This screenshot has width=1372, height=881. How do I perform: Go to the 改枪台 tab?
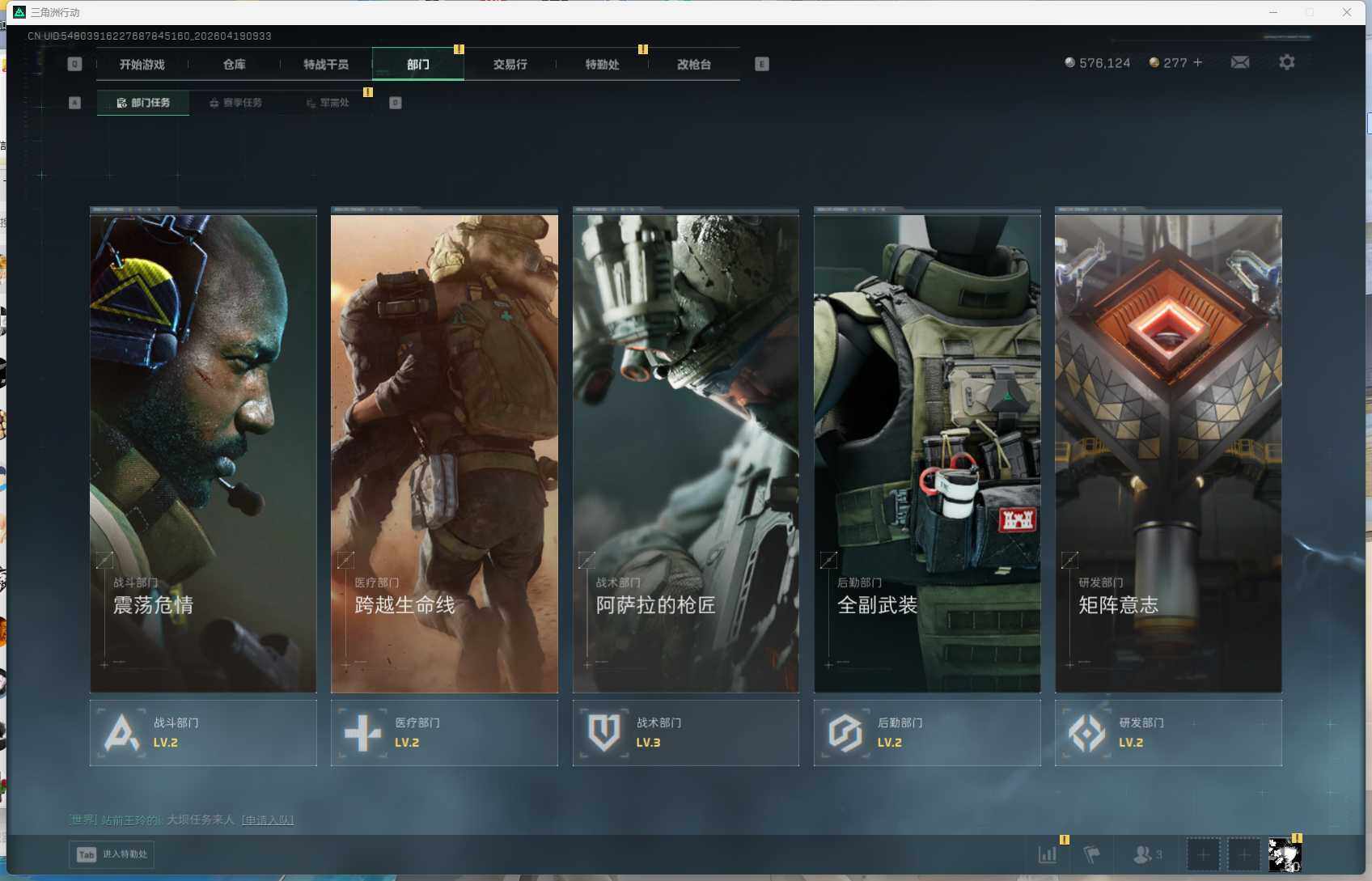click(x=694, y=64)
